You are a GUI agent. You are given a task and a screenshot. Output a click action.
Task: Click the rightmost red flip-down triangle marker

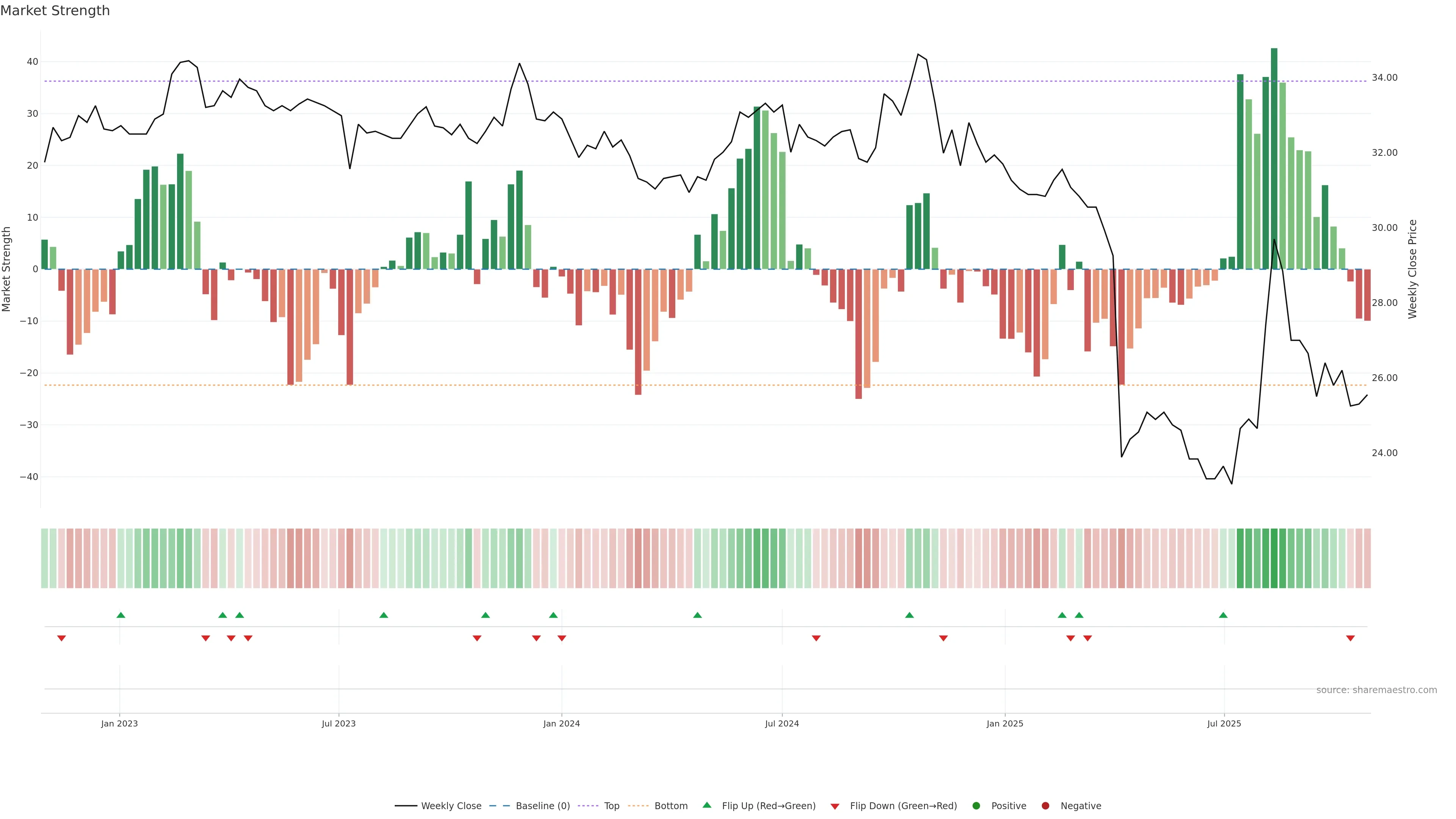click(1350, 638)
